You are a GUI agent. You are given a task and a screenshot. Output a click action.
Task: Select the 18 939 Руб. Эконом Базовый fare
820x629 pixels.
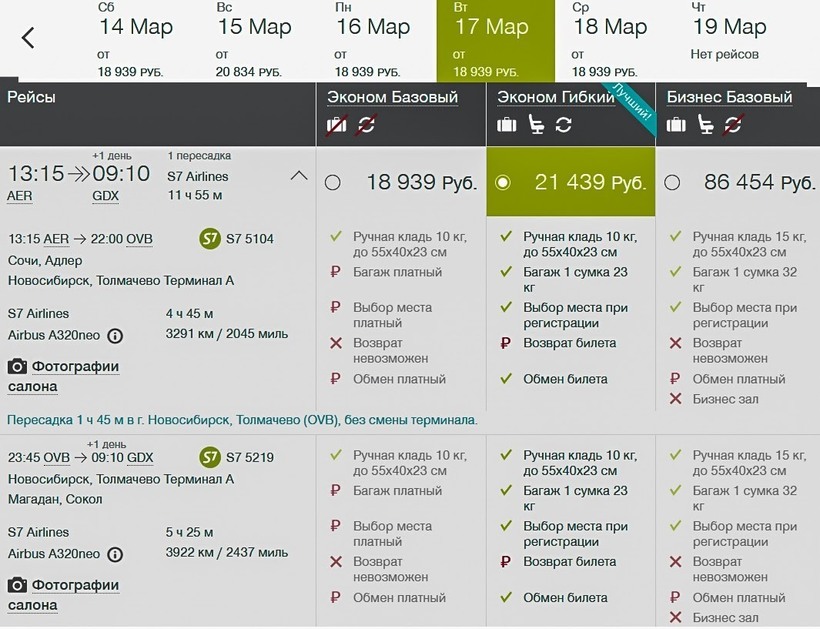coord(333,183)
